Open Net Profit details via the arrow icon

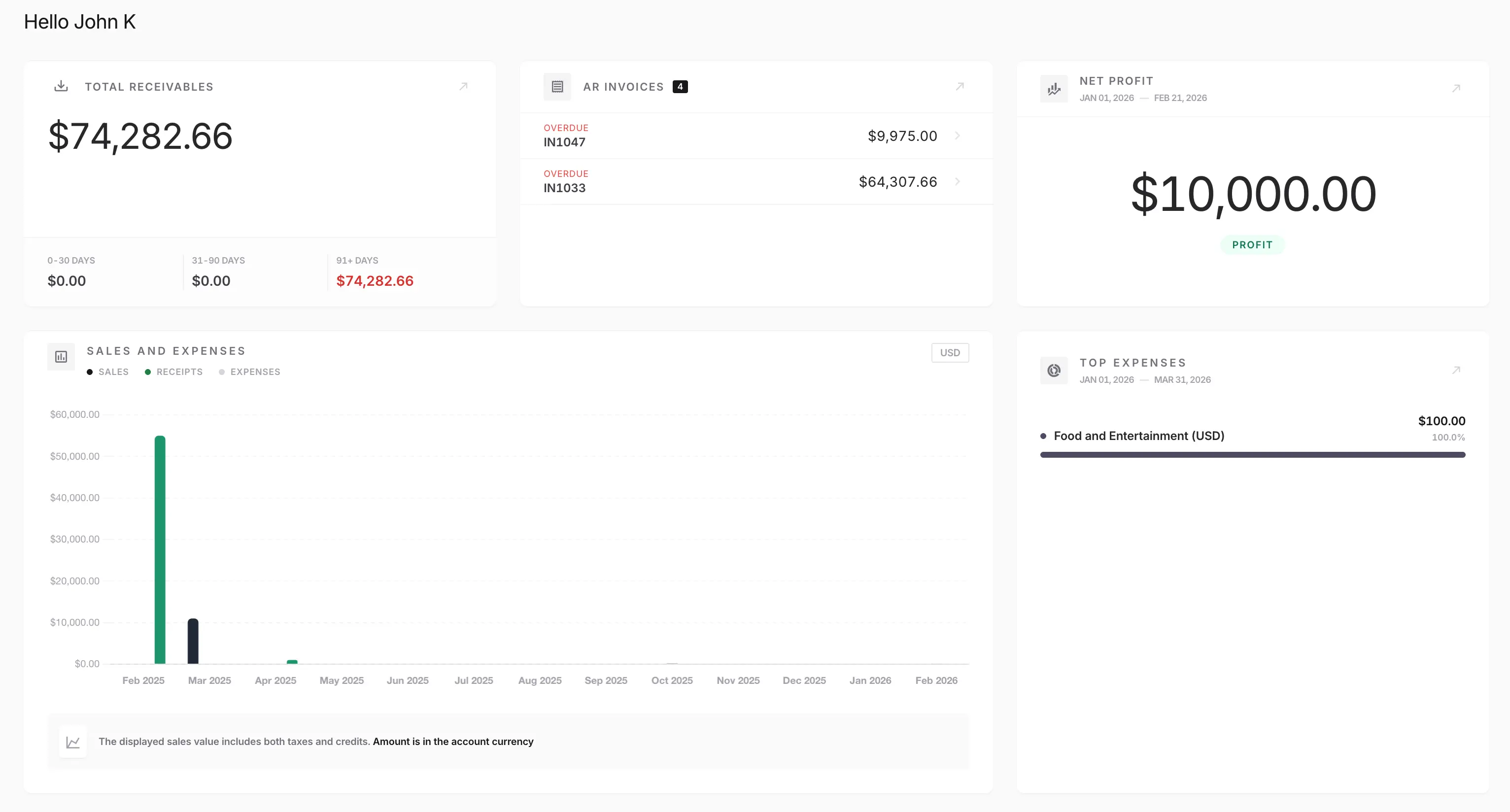pyautogui.click(x=1457, y=89)
